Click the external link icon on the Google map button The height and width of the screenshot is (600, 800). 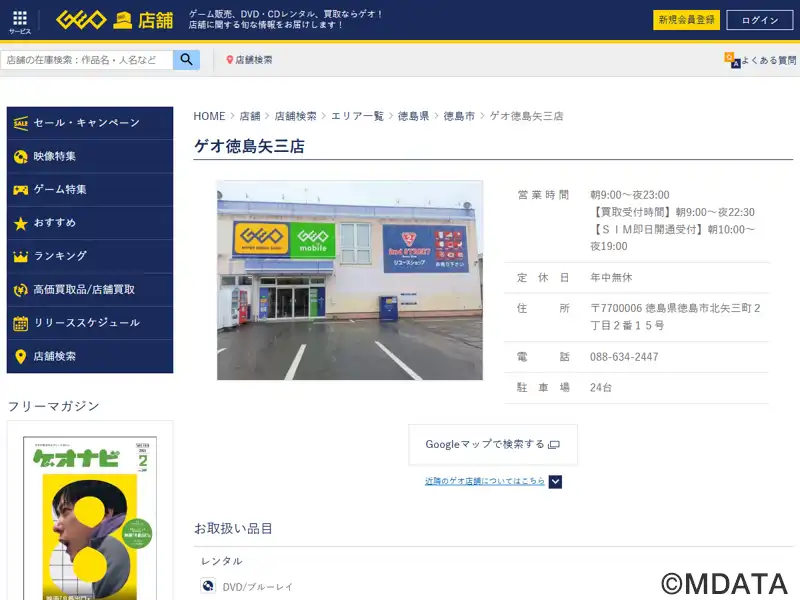[x=554, y=445]
